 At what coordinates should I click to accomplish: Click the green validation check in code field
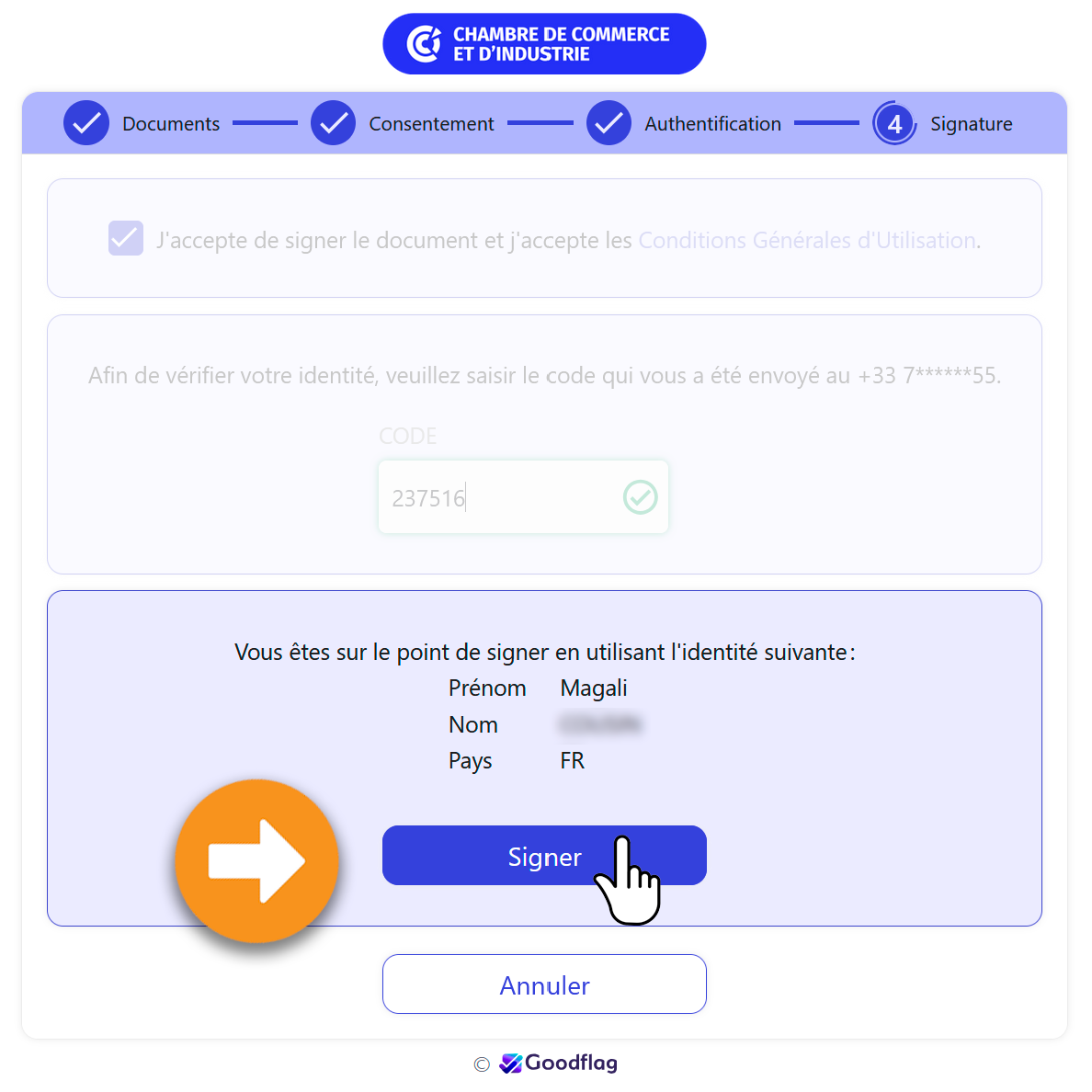640,497
